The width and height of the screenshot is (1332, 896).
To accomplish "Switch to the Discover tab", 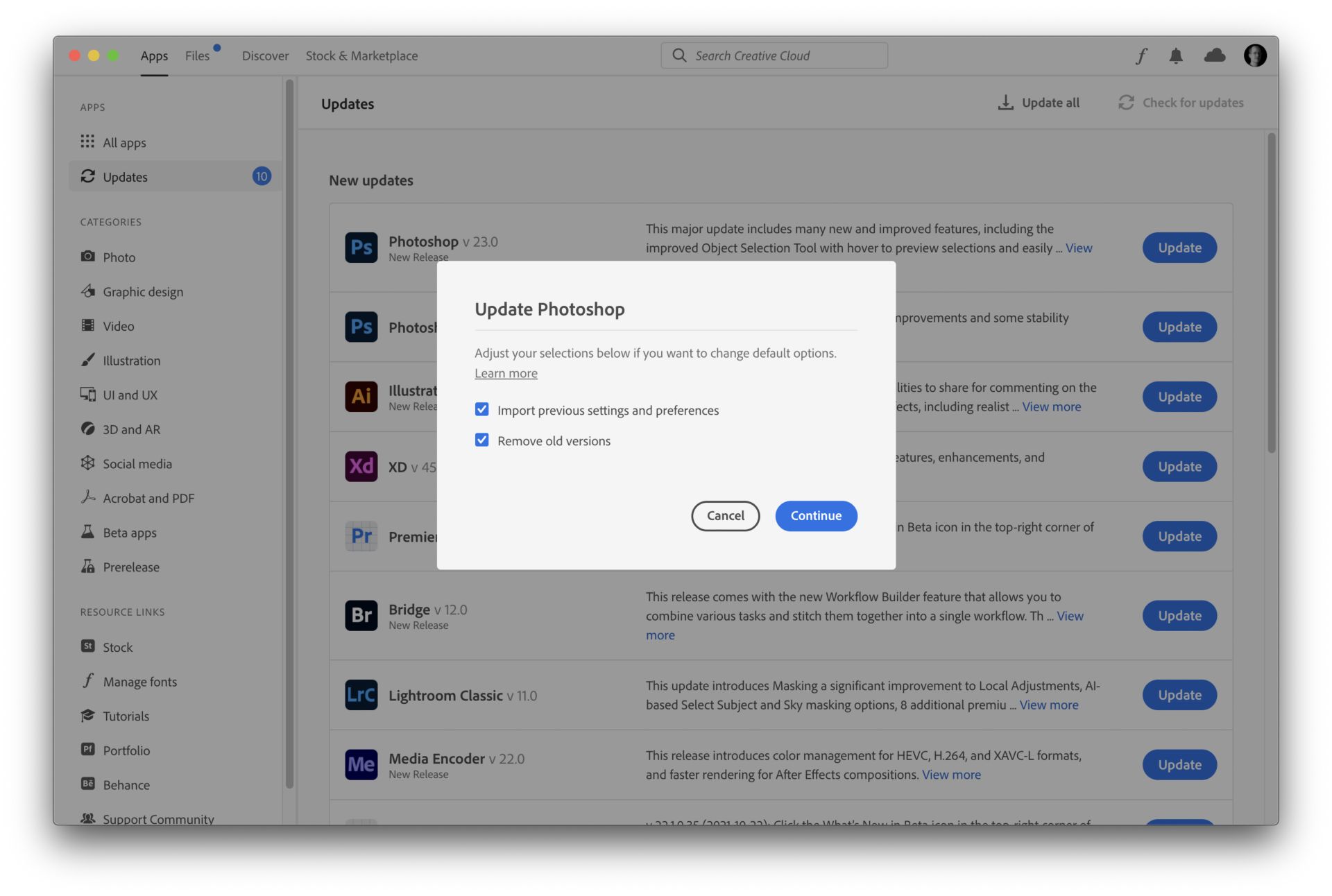I will point(265,55).
